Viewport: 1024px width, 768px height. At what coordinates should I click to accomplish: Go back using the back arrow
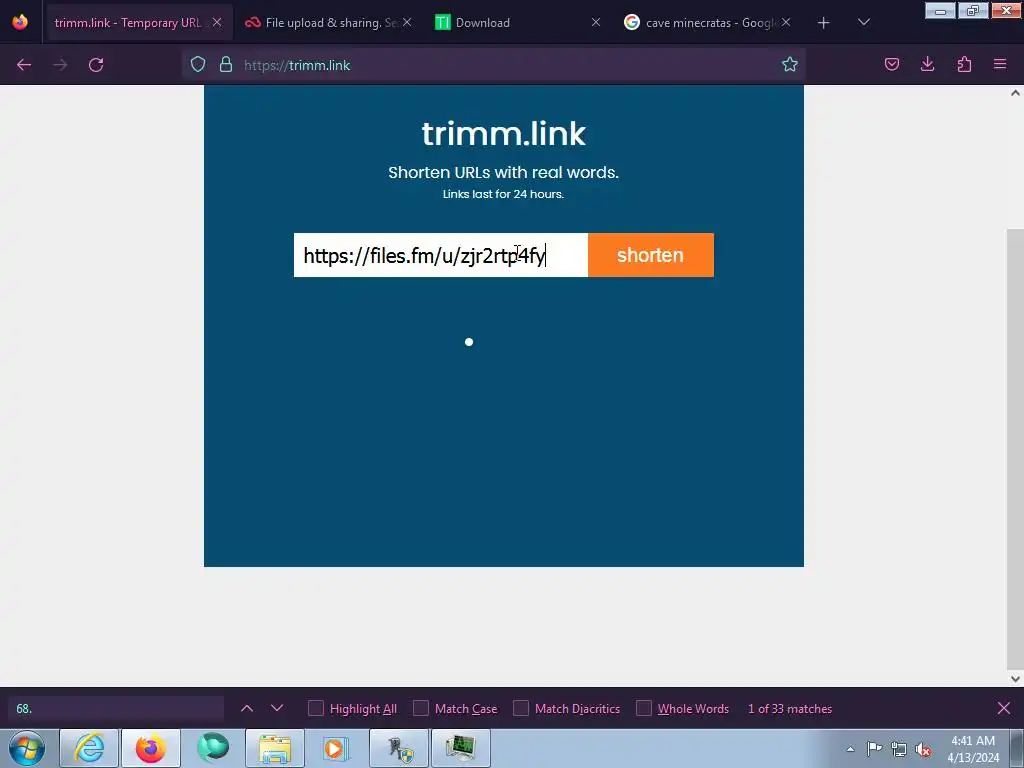pos(24,65)
